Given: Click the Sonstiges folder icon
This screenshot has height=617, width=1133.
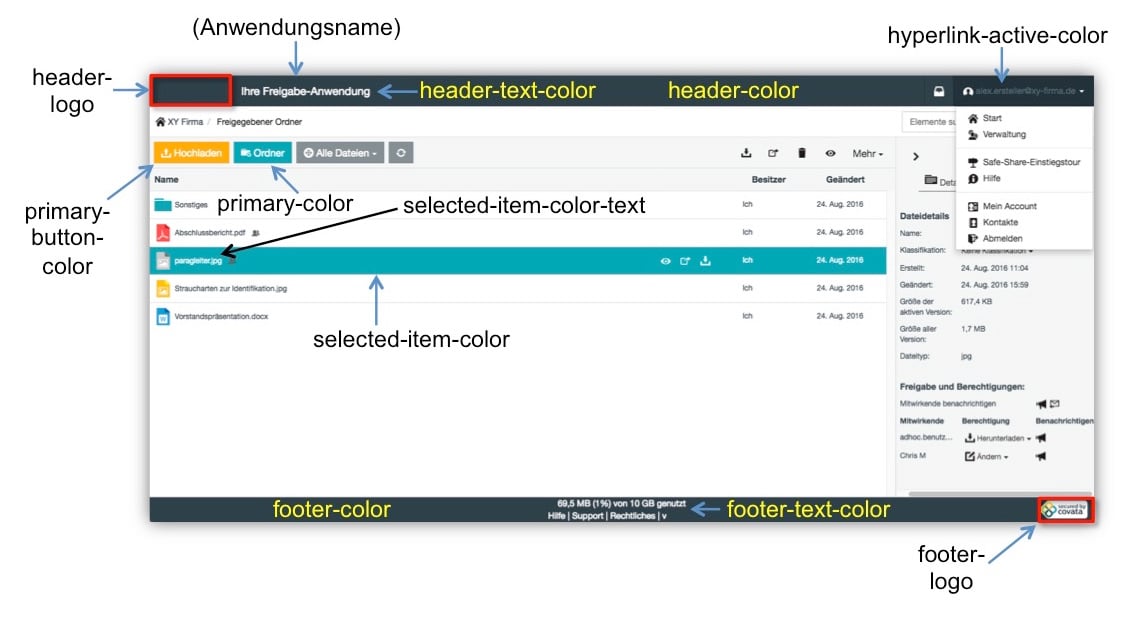Looking at the screenshot, I should pyautogui.click(x=163, y=205).
